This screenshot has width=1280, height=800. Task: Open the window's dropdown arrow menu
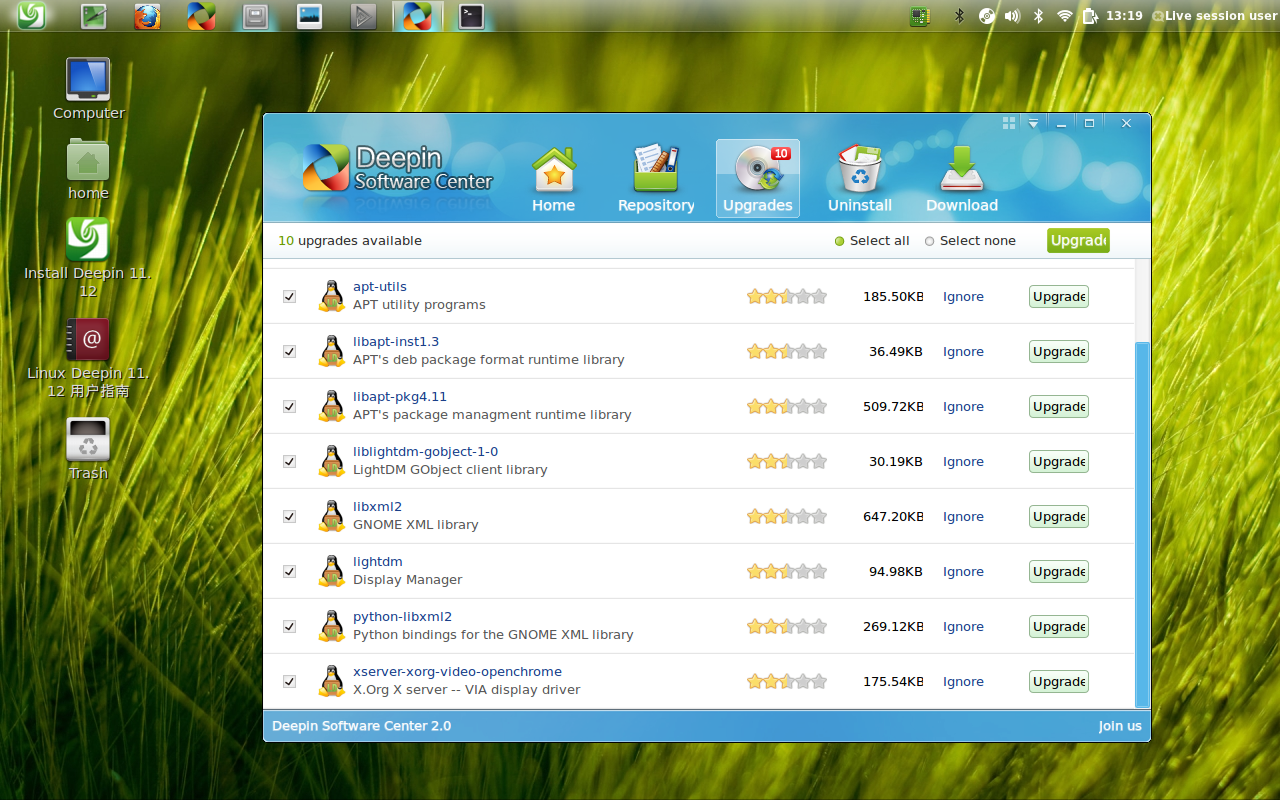pos(1032,122)
